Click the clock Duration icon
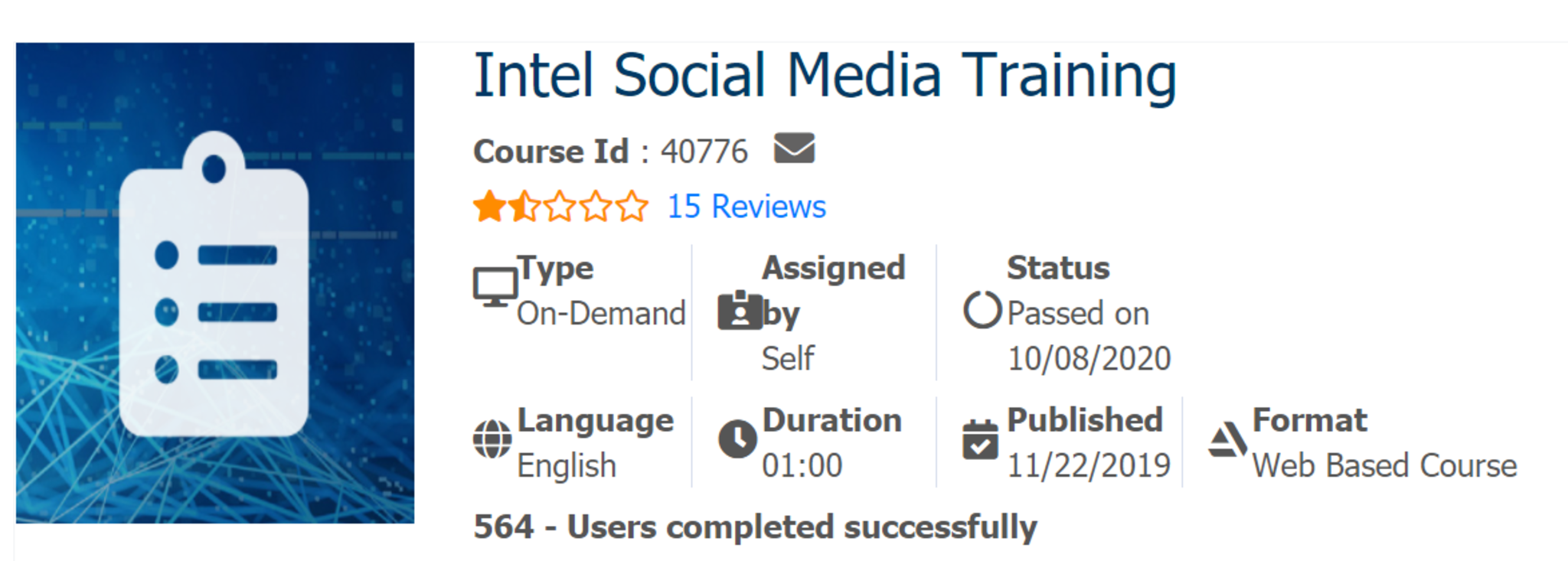Viewport: 1568px width, 561px height. (x=738, y=439)
